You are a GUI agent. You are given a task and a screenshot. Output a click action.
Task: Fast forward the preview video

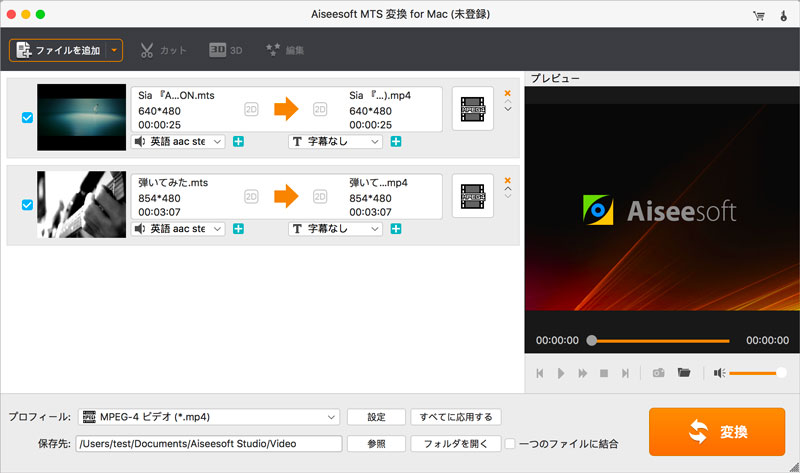[x=582, y=373]
